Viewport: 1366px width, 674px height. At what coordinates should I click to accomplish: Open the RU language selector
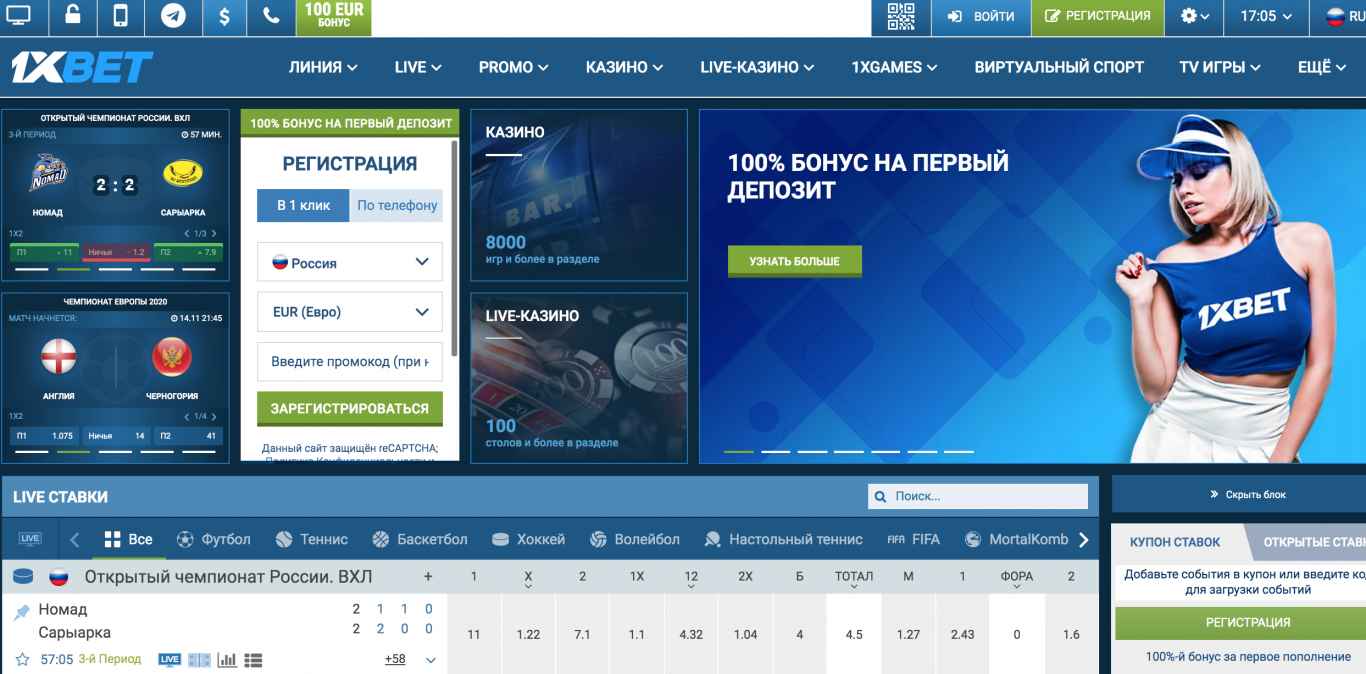[1344, 16]
